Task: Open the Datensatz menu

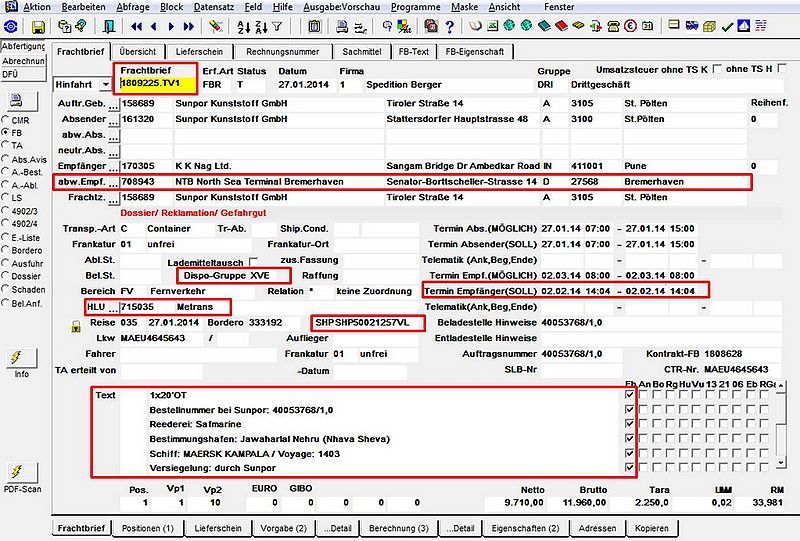Action: [214, 7]
